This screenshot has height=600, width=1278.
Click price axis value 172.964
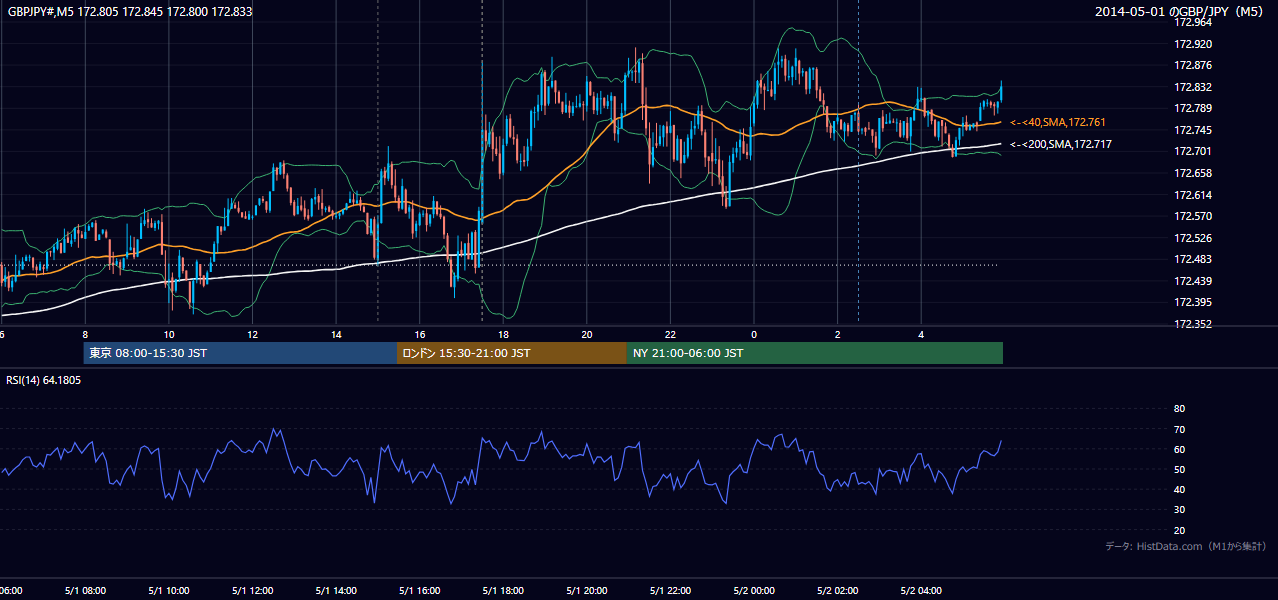1192,22
